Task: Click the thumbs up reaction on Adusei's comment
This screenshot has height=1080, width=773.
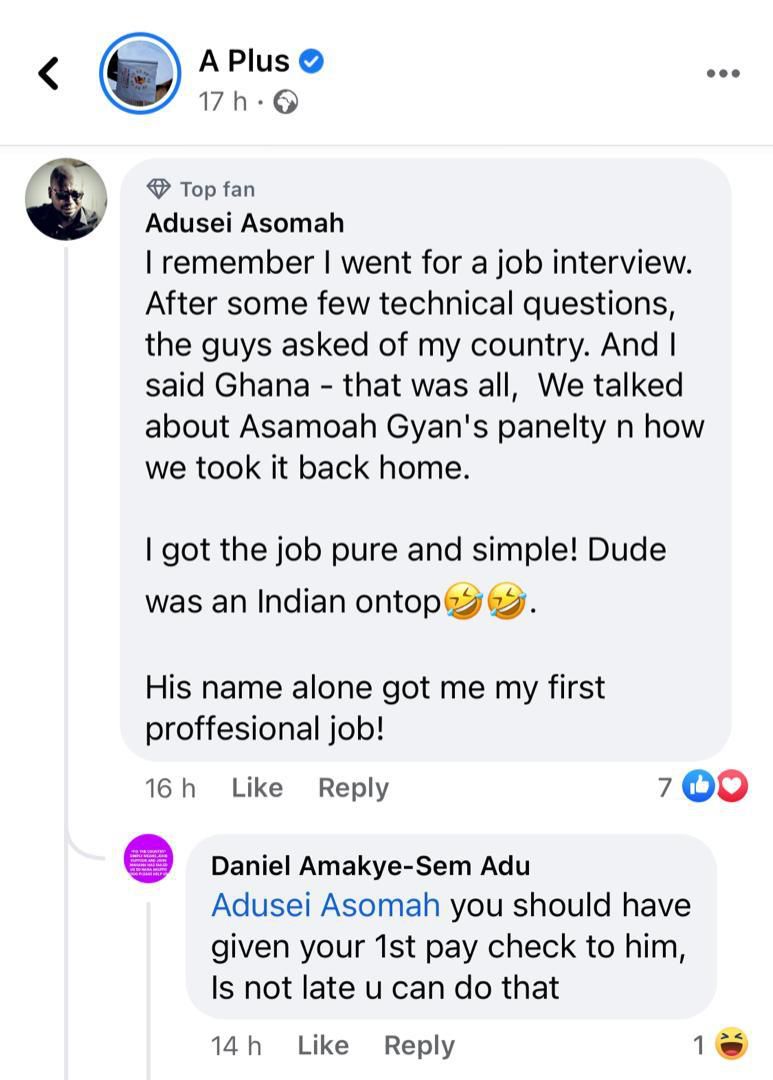Action: tap(699, 787)
